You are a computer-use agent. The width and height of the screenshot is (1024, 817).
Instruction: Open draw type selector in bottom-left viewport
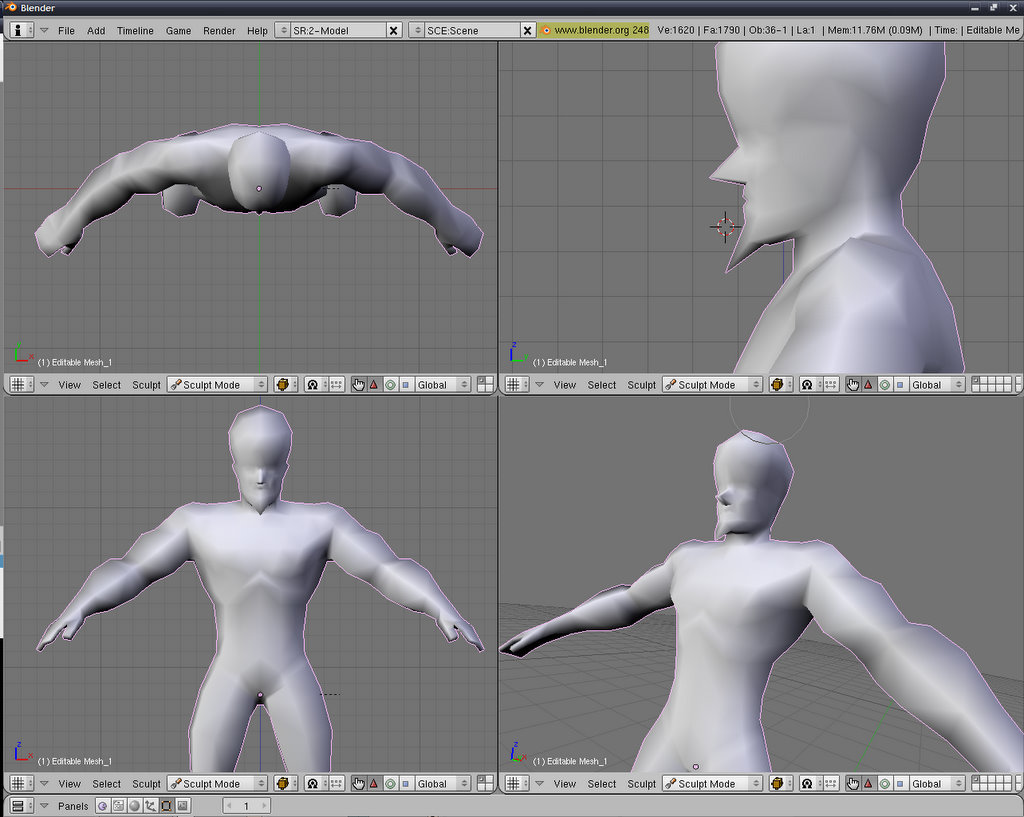coord(284,784)
